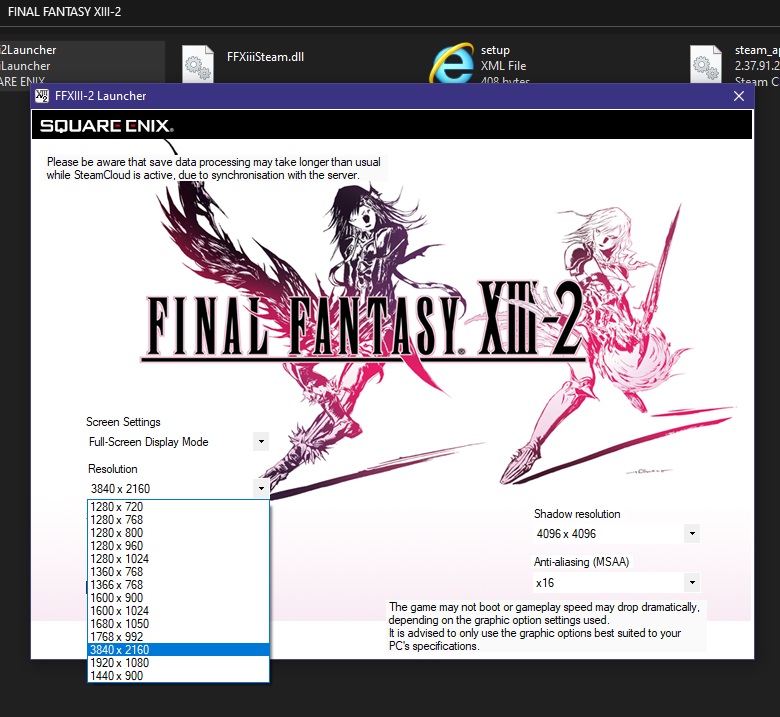Select 1440 x 900 resolution option
The height and width of the screenshot is (717, 780).
point(178,676)
